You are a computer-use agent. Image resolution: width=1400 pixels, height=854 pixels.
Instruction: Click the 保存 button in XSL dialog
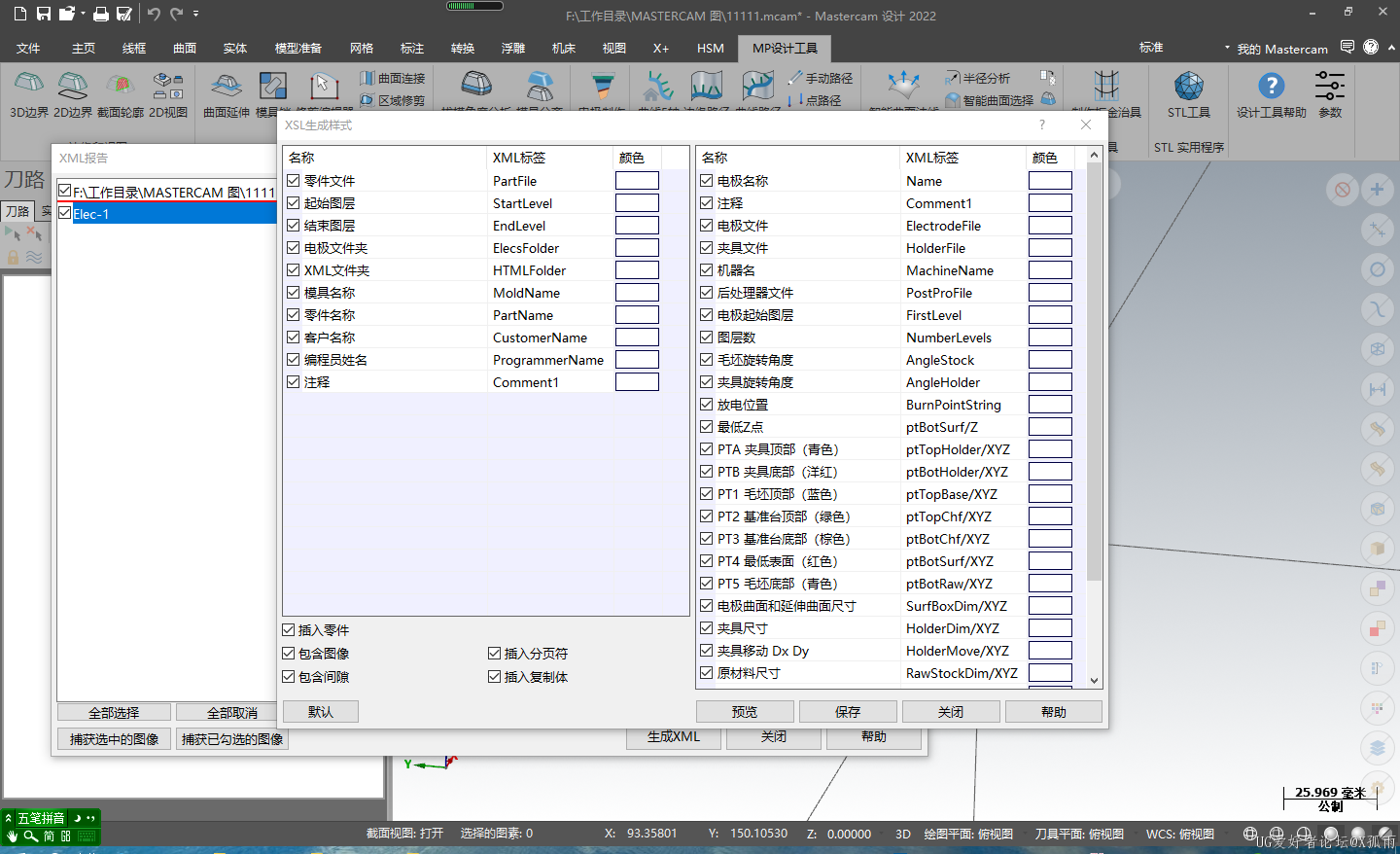click(x=848, y=712)
